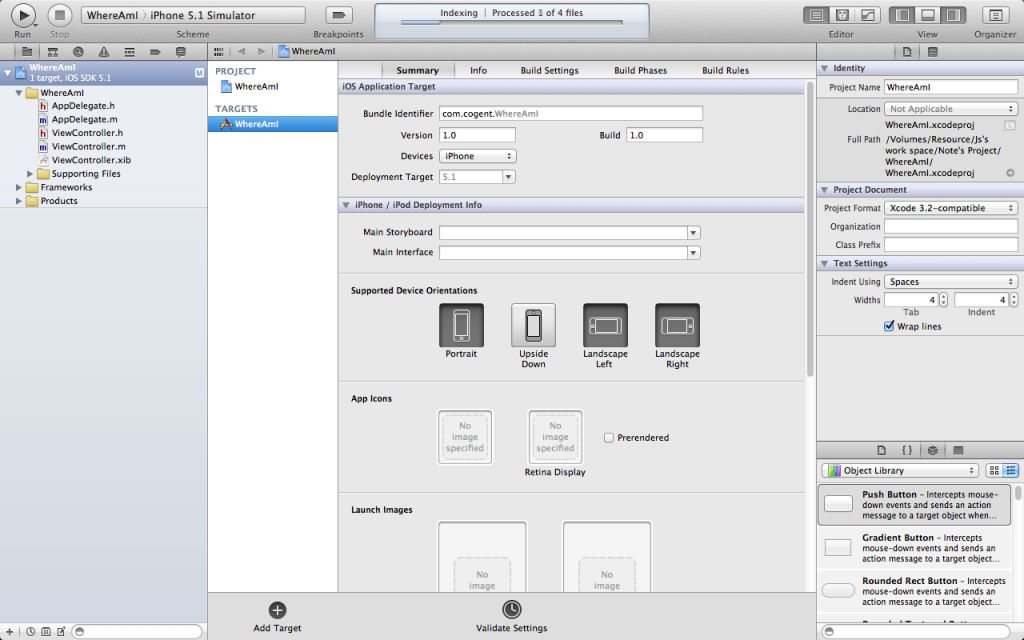This screenshot has width=1024, height=640.
Task: Open the Main Interface dropdown arrow
Action: coord(694,253)
